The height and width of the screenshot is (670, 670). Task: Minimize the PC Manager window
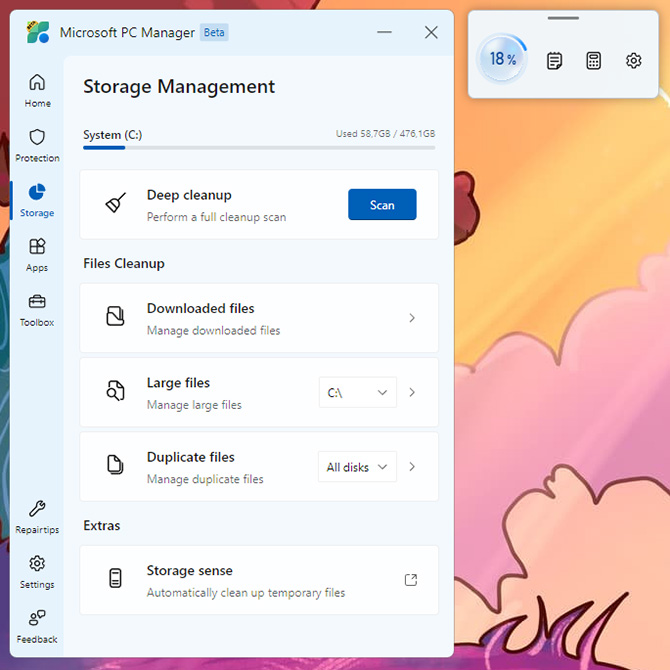[x=384, y=32]
